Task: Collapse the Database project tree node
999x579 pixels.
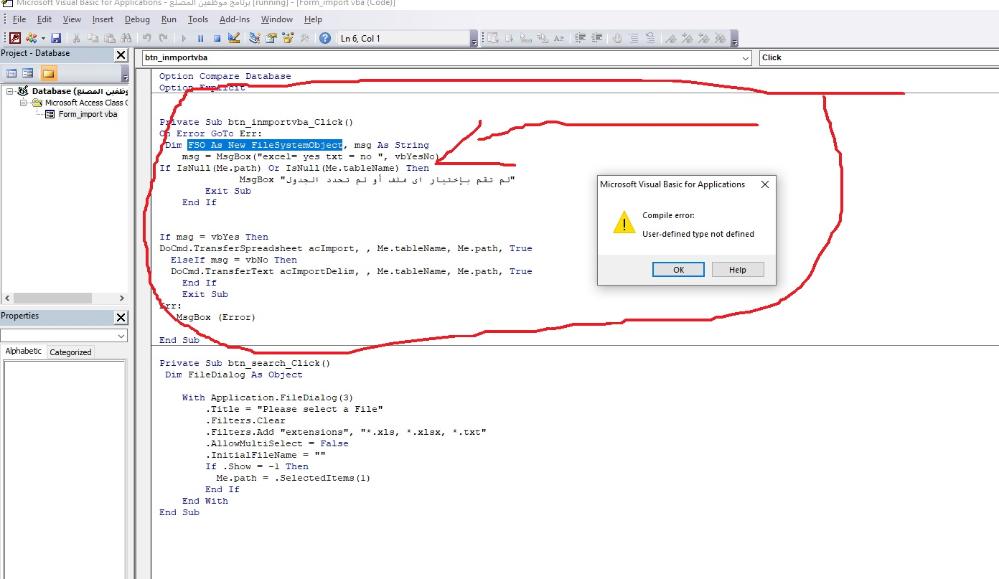Action: (x=9, y=91)
